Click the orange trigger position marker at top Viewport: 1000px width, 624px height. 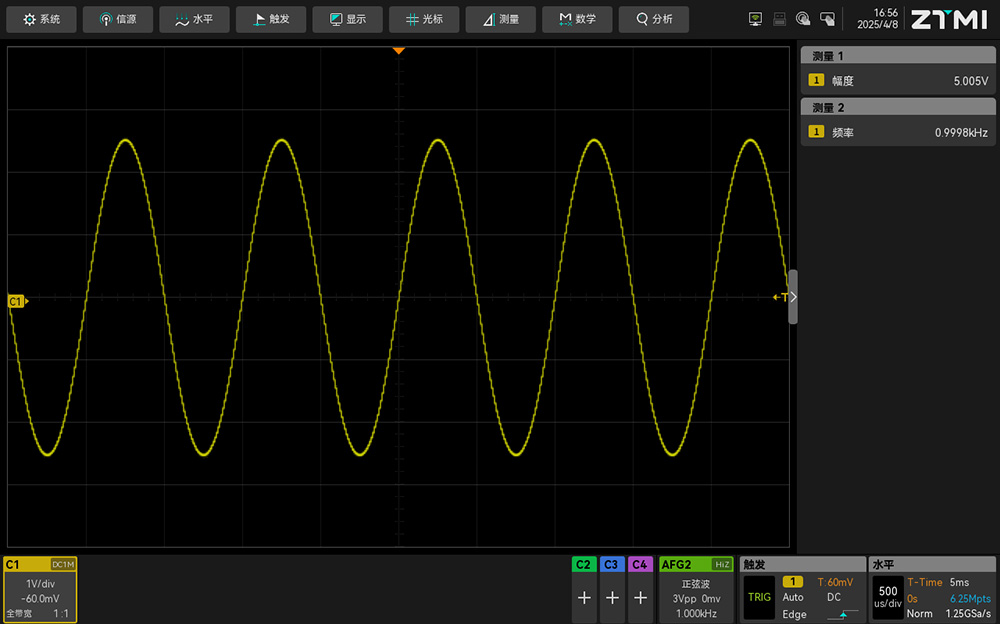coord(398,50)
